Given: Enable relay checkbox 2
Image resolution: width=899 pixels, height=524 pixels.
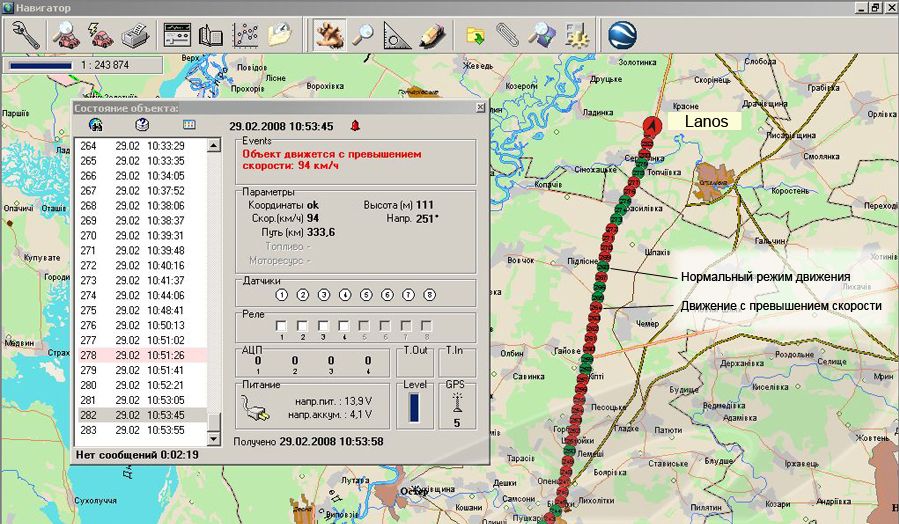Looking at the screenshot, I should [303, 325].
